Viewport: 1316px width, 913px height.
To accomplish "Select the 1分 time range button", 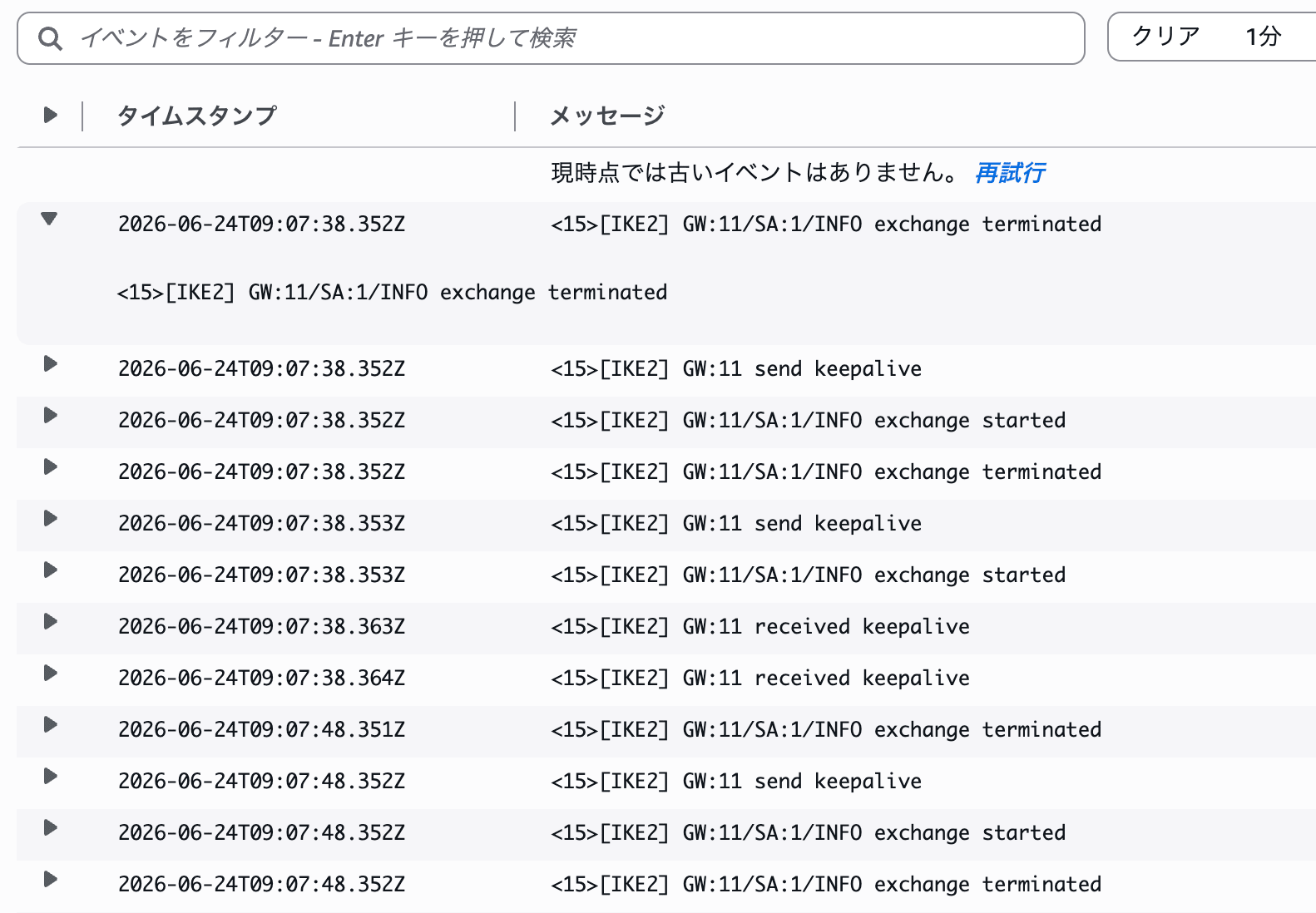I will click(x=1263, y=37).
